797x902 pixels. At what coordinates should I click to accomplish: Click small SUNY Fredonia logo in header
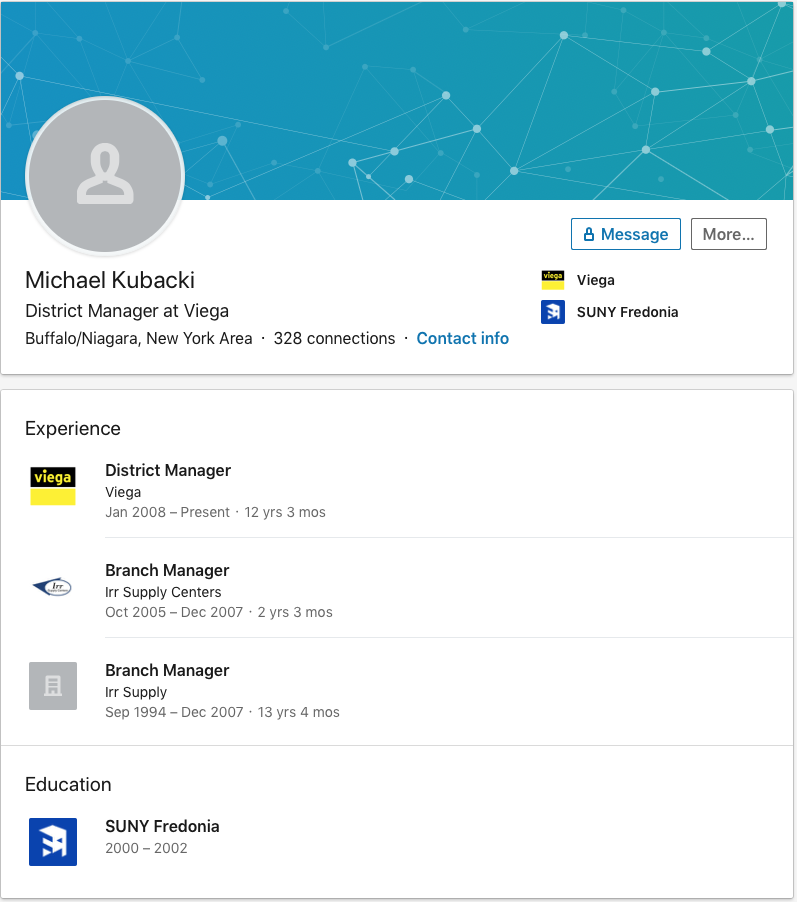552,312
